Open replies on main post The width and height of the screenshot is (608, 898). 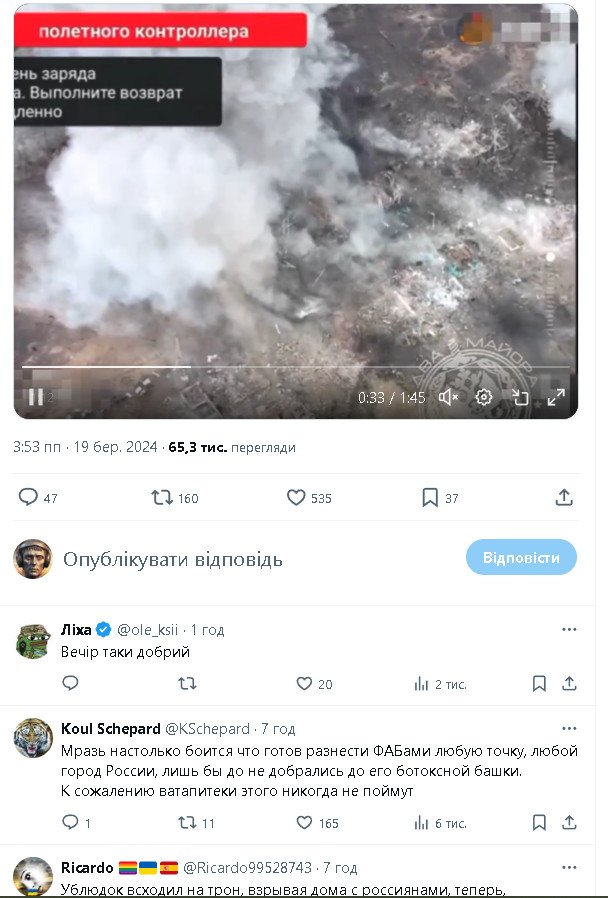point(29,497)
